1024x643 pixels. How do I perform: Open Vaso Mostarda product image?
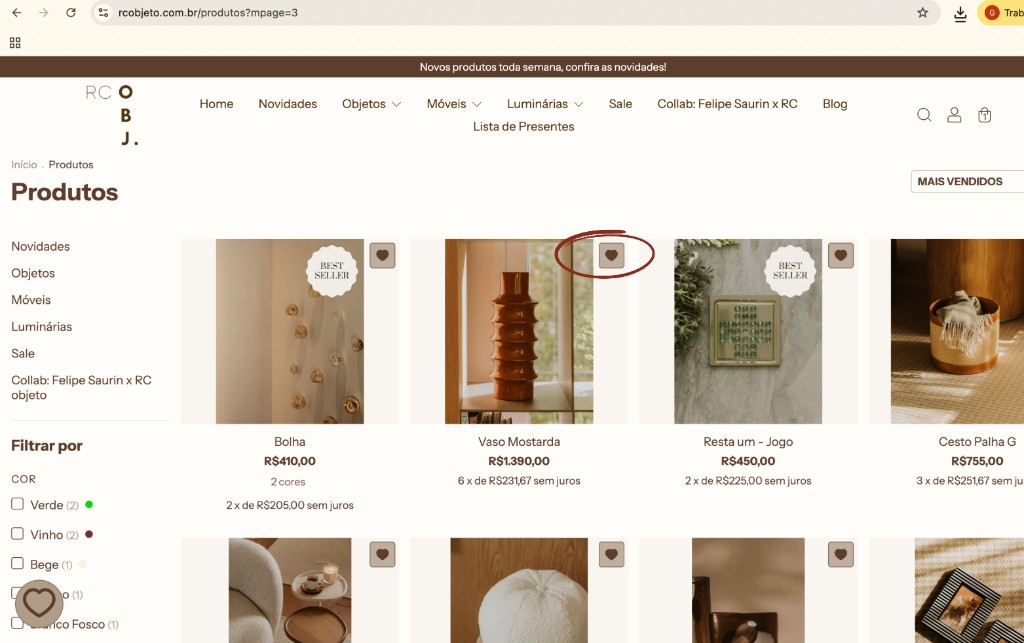[x=519, y=332]
